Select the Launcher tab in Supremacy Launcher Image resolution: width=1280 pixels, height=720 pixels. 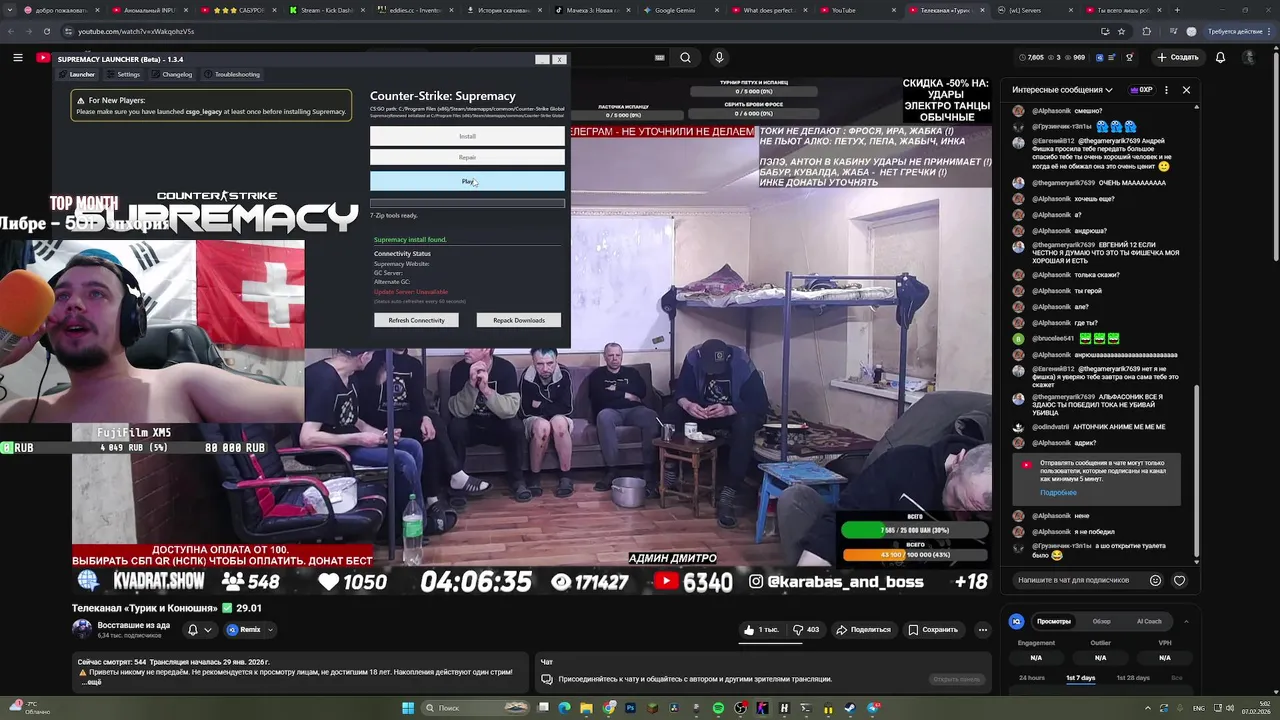[77, 74]
